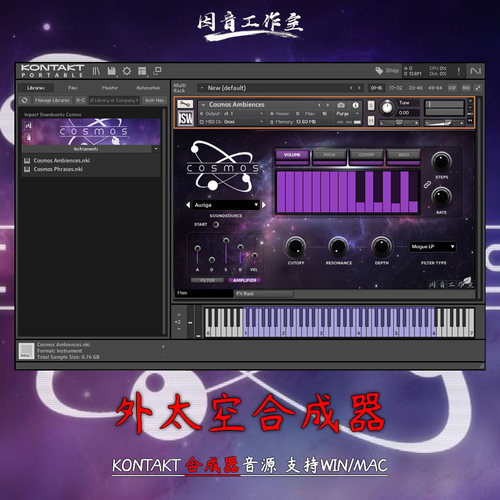Open the Shop tag icon
500x500 pixels.
(379, 70)
